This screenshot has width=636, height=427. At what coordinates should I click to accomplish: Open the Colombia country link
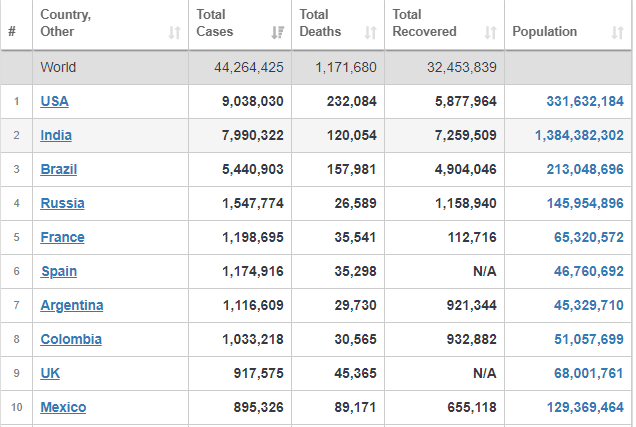pos(71,340)
